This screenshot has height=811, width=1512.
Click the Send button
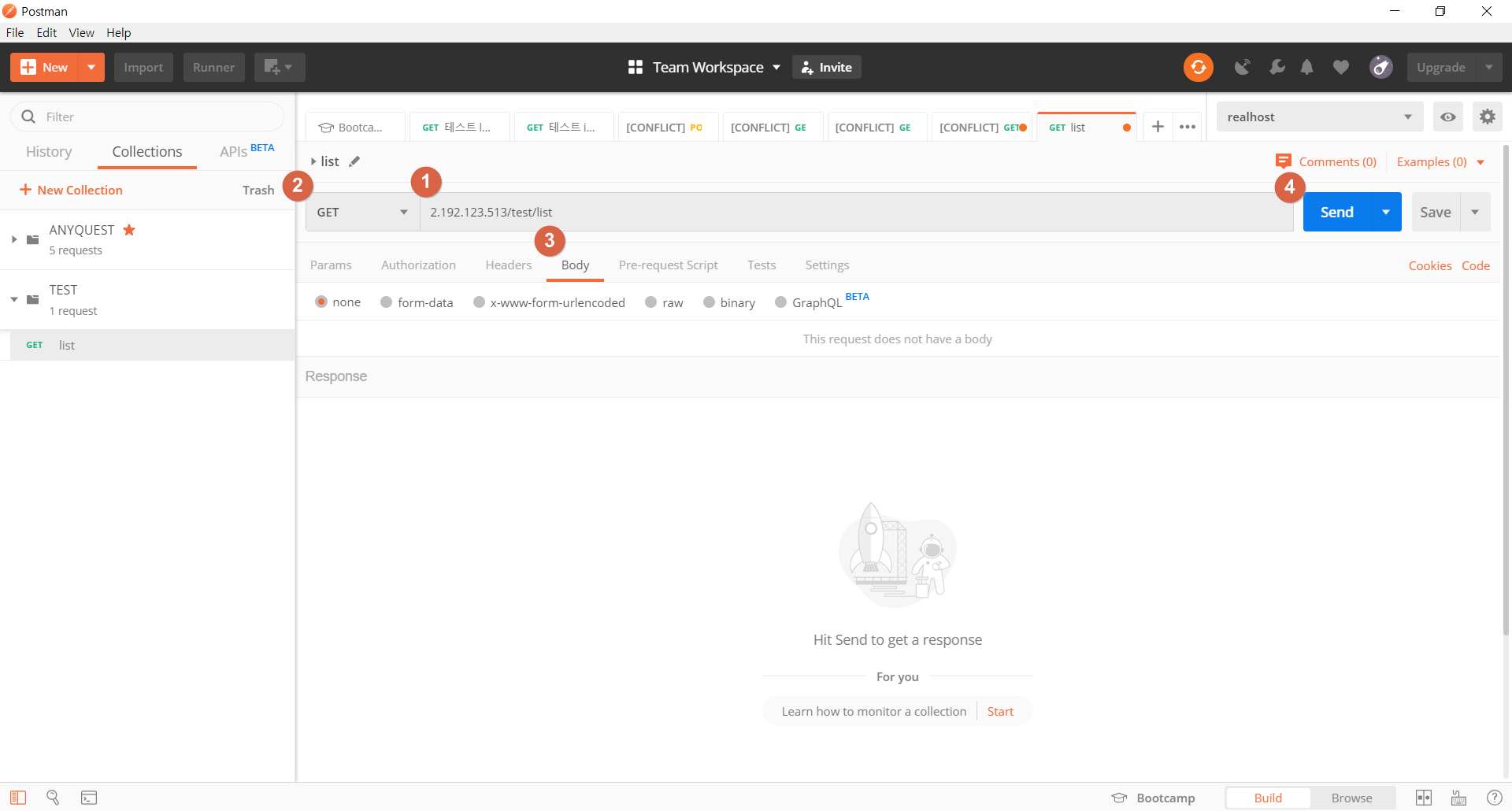point(1336,212)
